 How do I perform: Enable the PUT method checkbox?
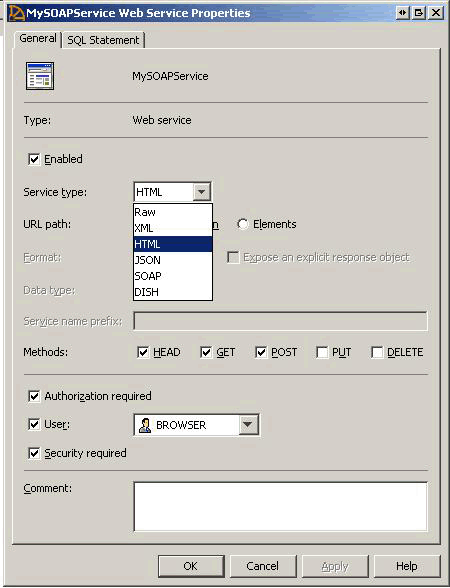(x=322, y=352)
